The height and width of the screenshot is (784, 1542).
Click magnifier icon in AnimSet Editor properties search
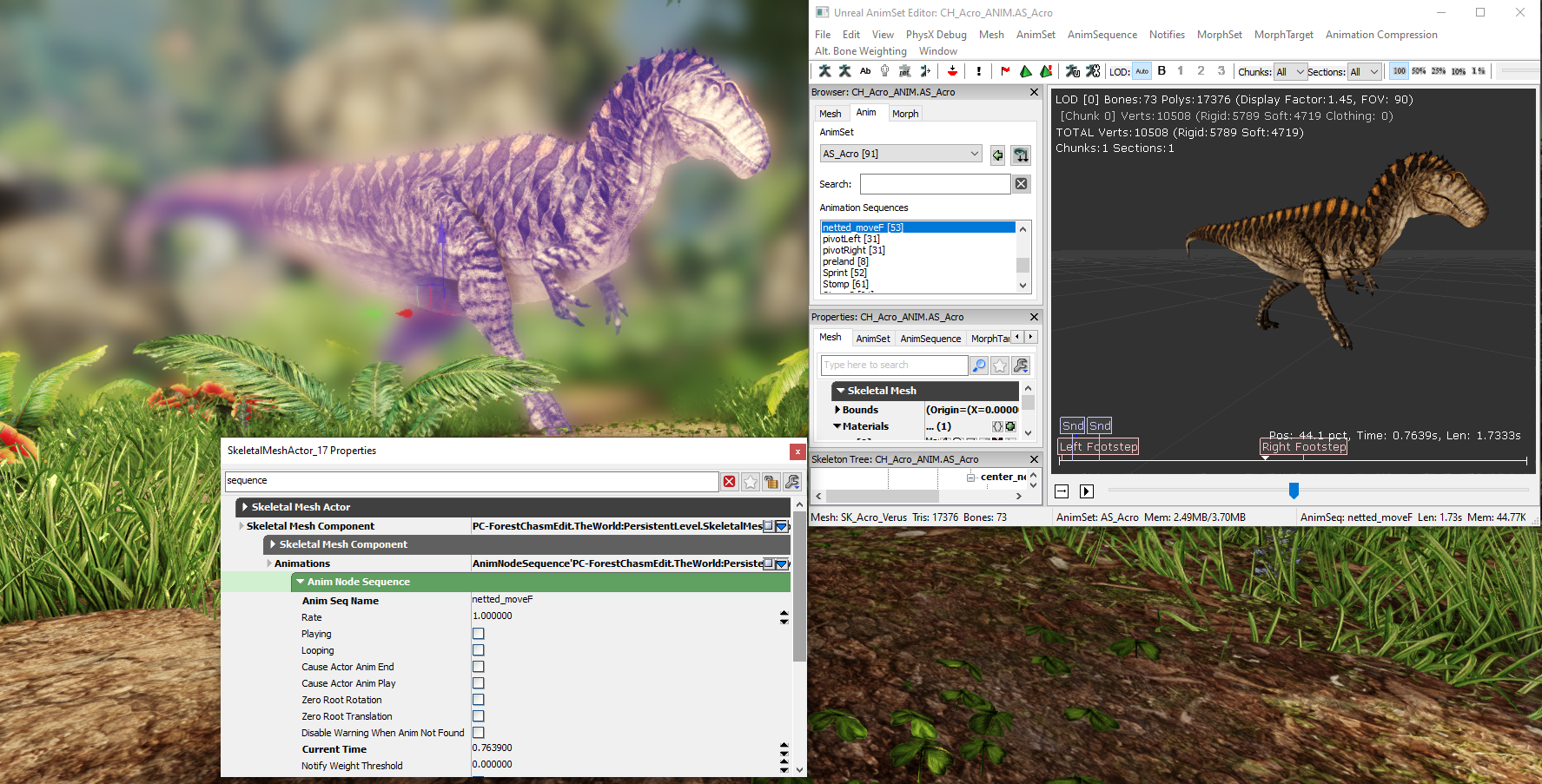coord(979,366)
